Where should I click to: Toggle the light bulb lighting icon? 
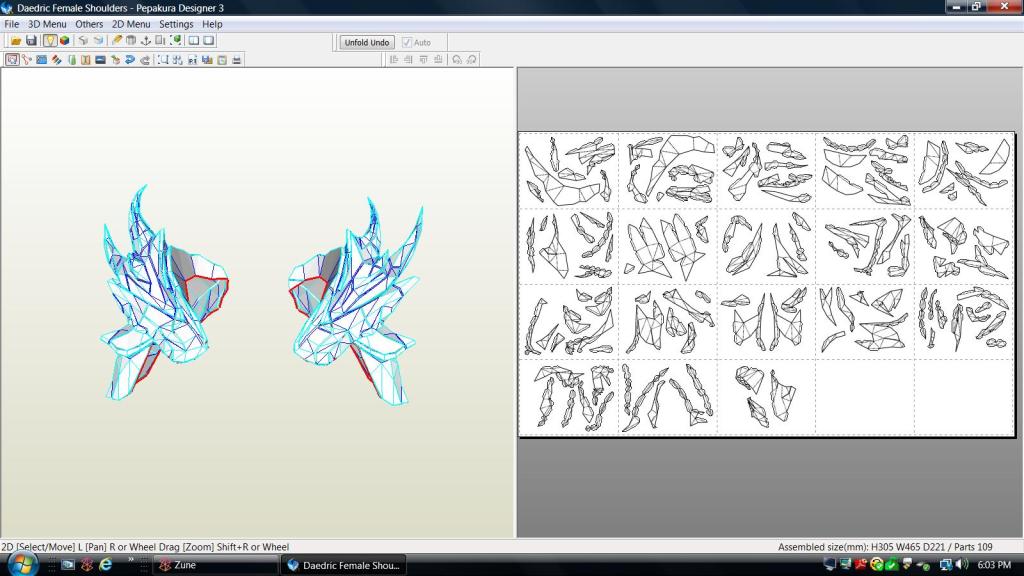pyautogui.click(x=50, y=40)
